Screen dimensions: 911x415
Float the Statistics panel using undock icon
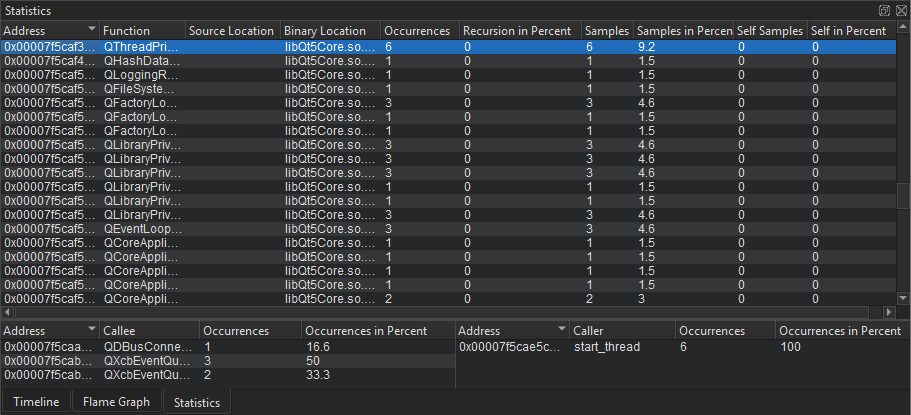pos(884,9)
